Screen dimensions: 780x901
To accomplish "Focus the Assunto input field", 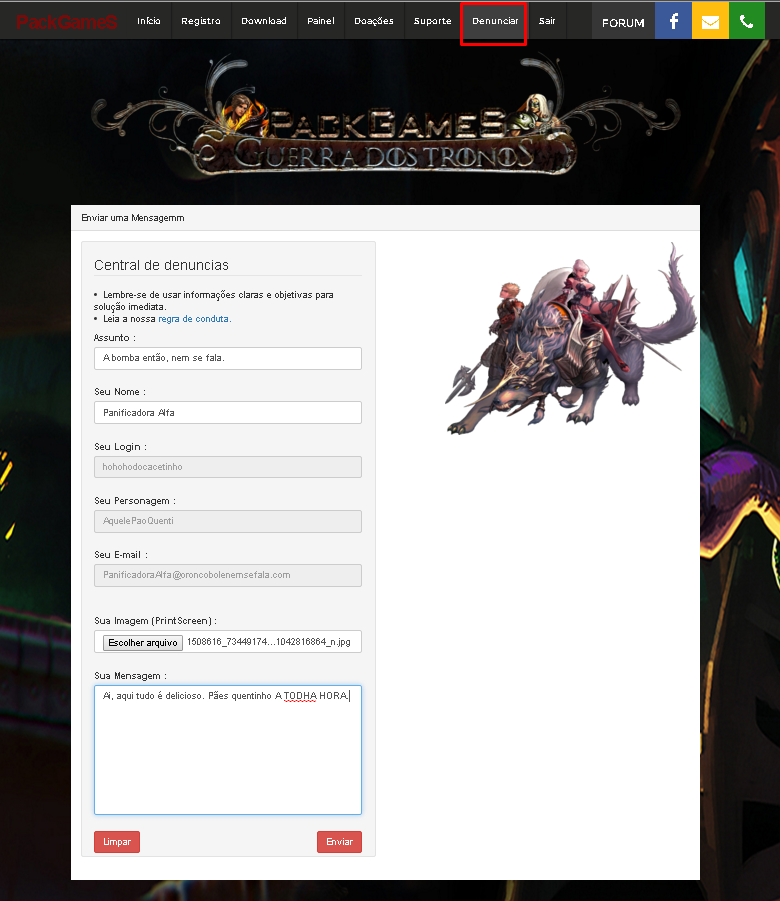I will [228, 358].
